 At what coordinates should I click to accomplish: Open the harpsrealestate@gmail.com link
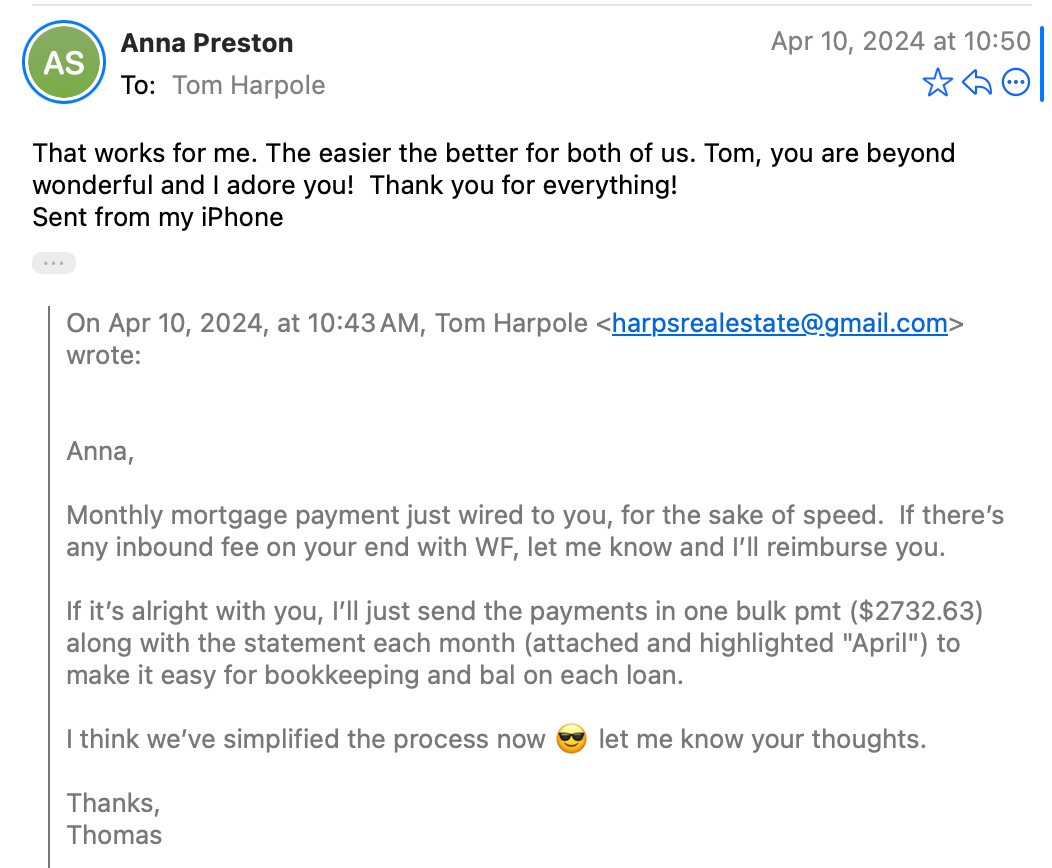pos(779,323)
